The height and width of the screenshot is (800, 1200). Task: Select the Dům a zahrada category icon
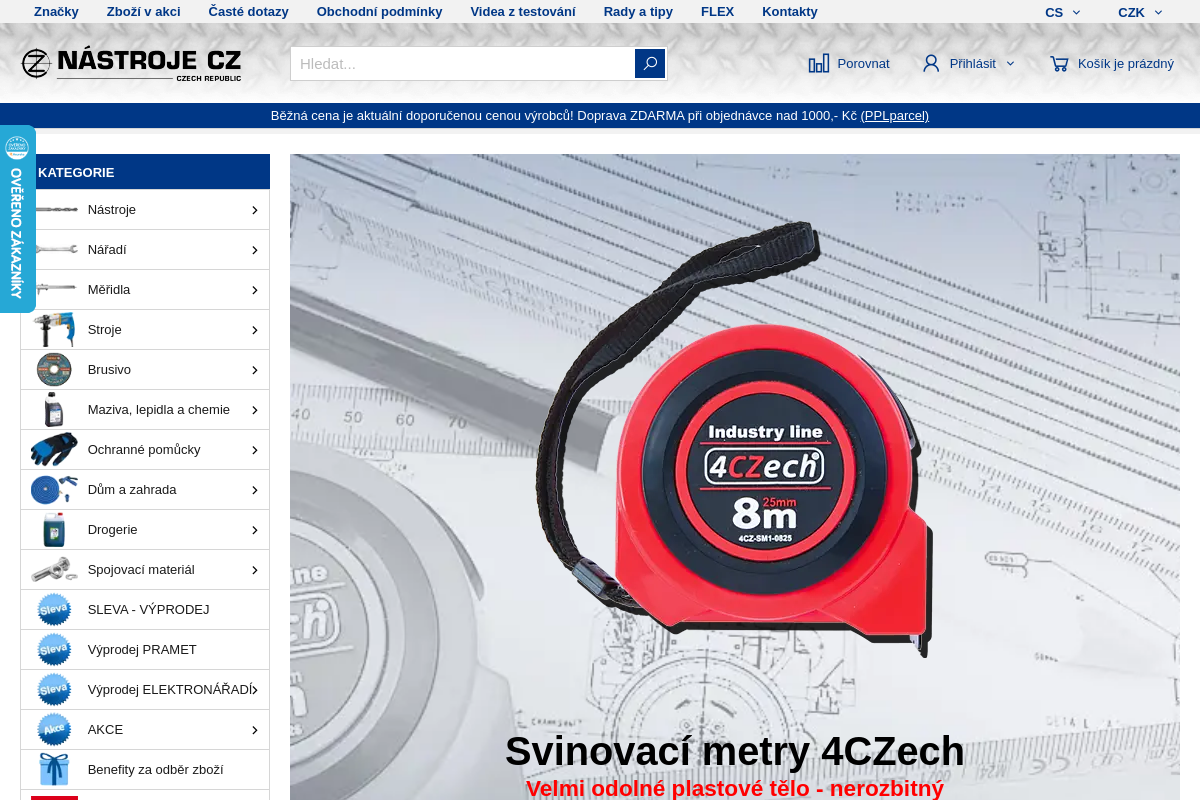(x=54, y=489)
